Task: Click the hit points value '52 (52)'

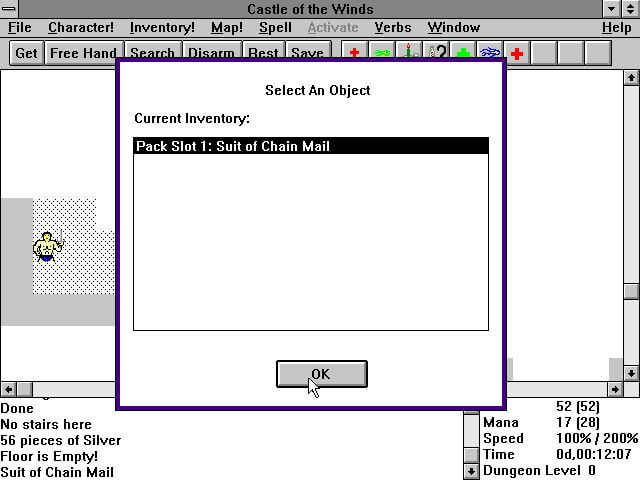Action: [x=578, y=406]
